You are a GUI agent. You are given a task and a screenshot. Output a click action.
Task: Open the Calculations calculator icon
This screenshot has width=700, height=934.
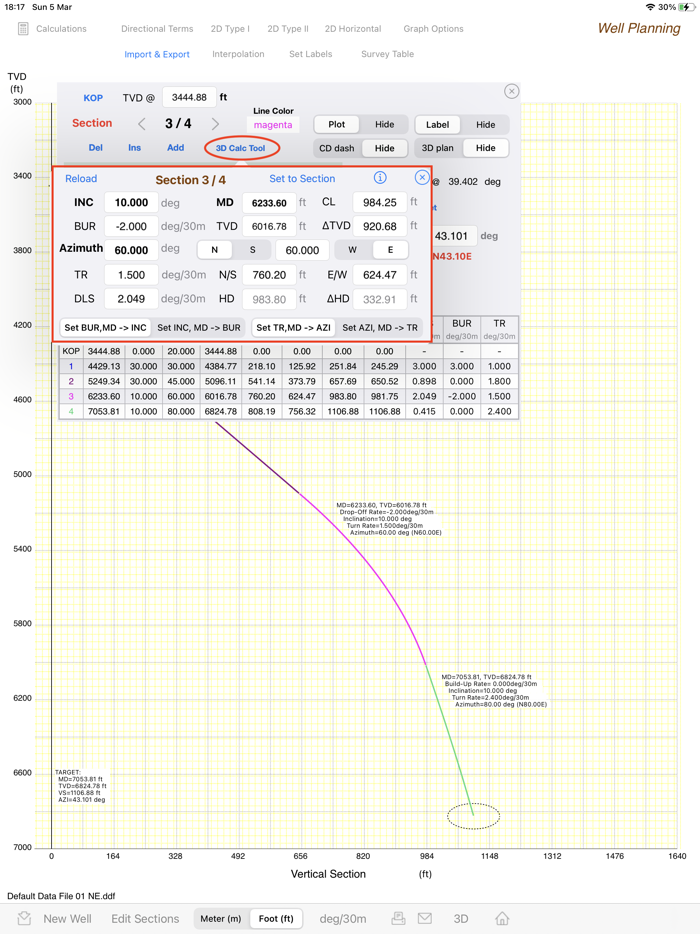23,29
